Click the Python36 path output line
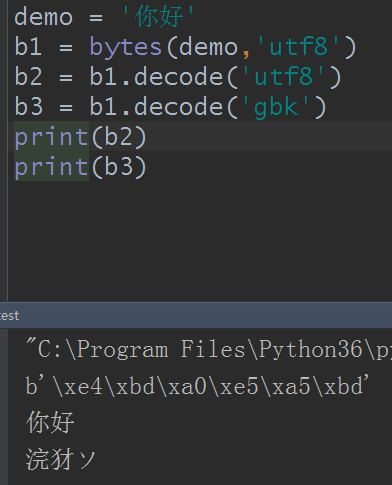The width and height of the screenshot is (392, 485). click(x=209, y=349)
